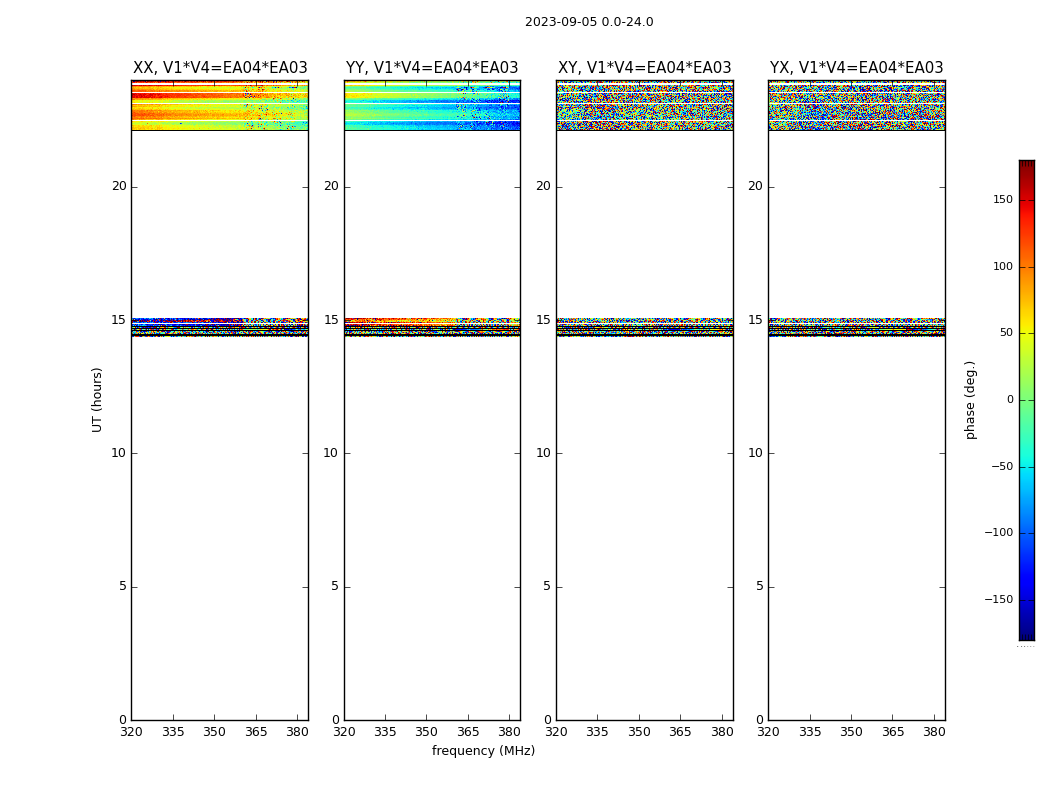Select the YY, V1*V4=EA04*EA03 panel title
The image size is (1050, 800).
[432, 68]
